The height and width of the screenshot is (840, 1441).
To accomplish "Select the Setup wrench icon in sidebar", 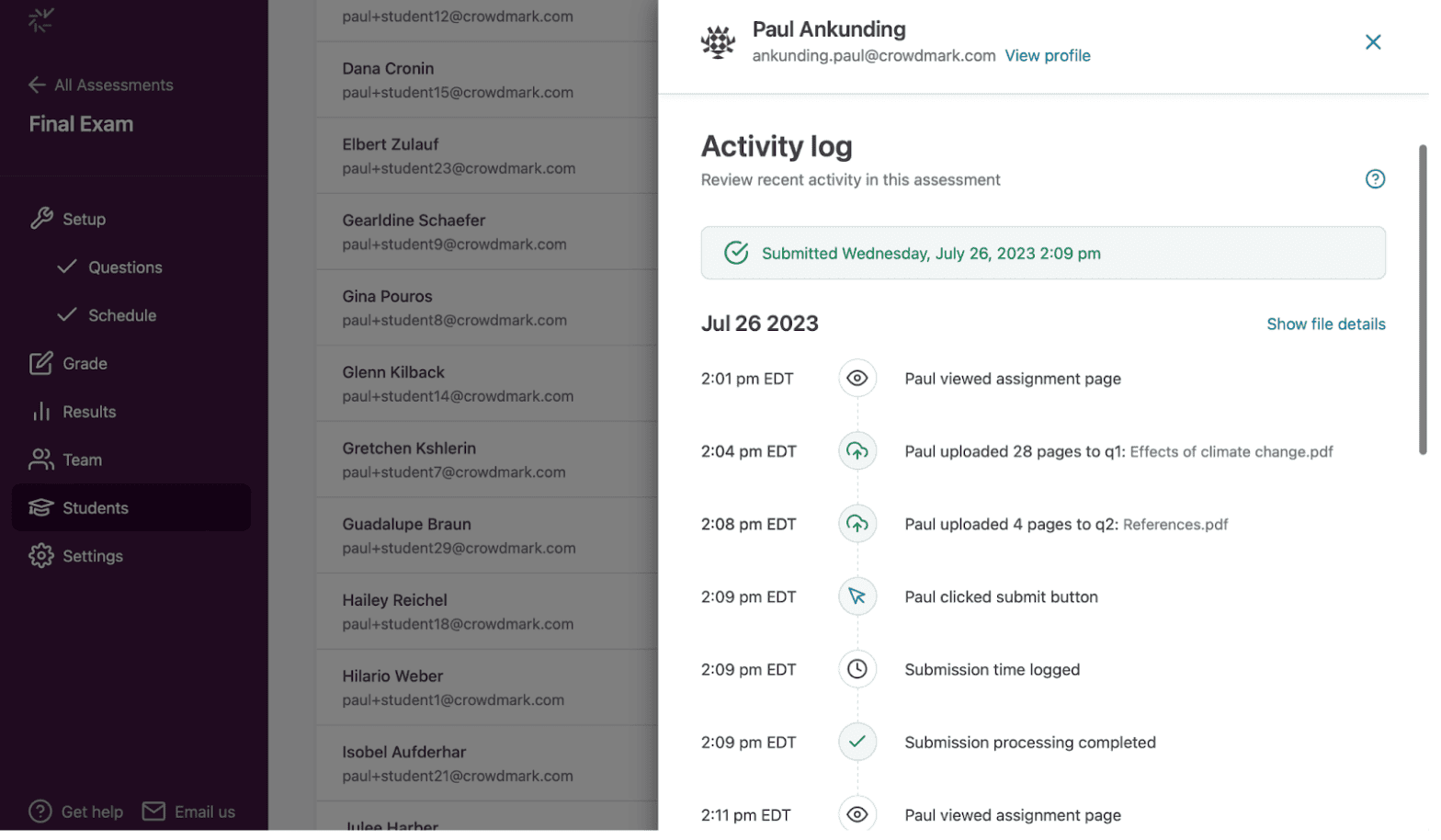I will (41, 219).
